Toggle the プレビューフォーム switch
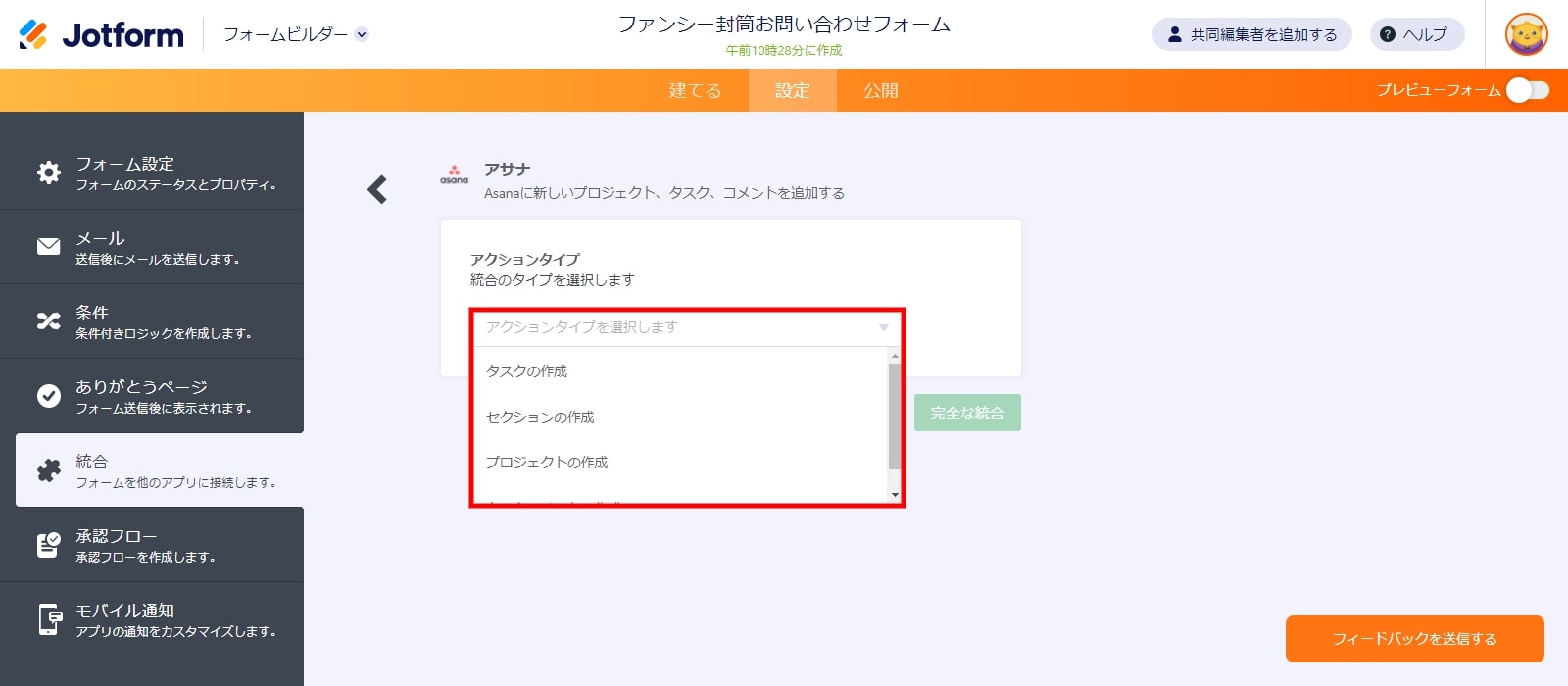This screenshot has width=1568, height=686. (1527, 90)
